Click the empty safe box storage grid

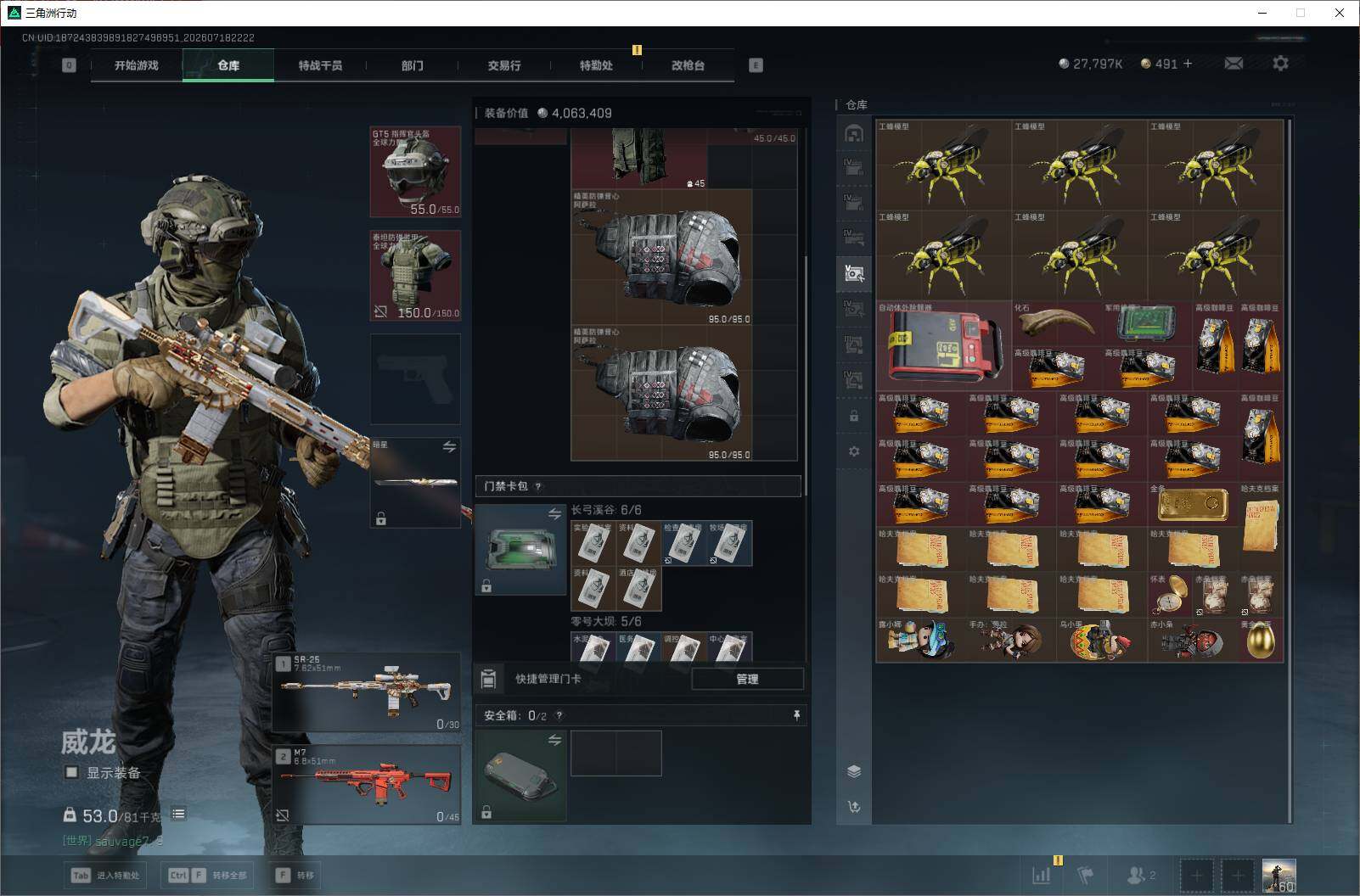(x=616, y=753)
